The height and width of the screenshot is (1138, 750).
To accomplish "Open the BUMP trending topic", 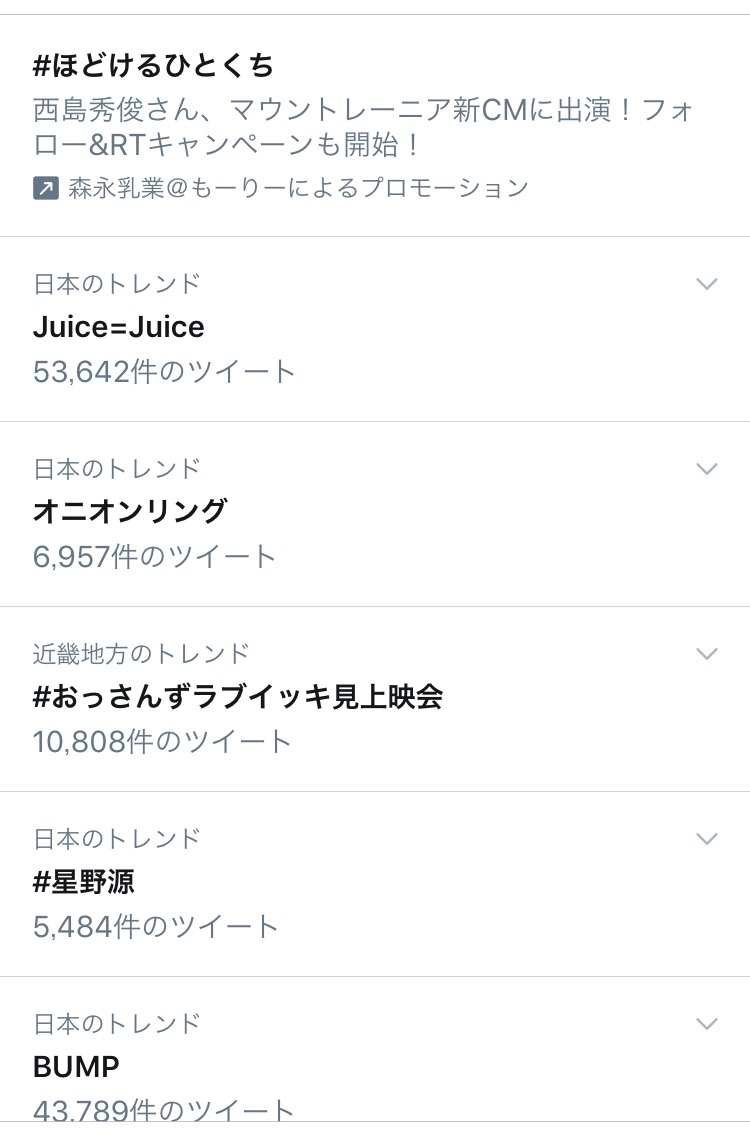I will point(76,1067).
